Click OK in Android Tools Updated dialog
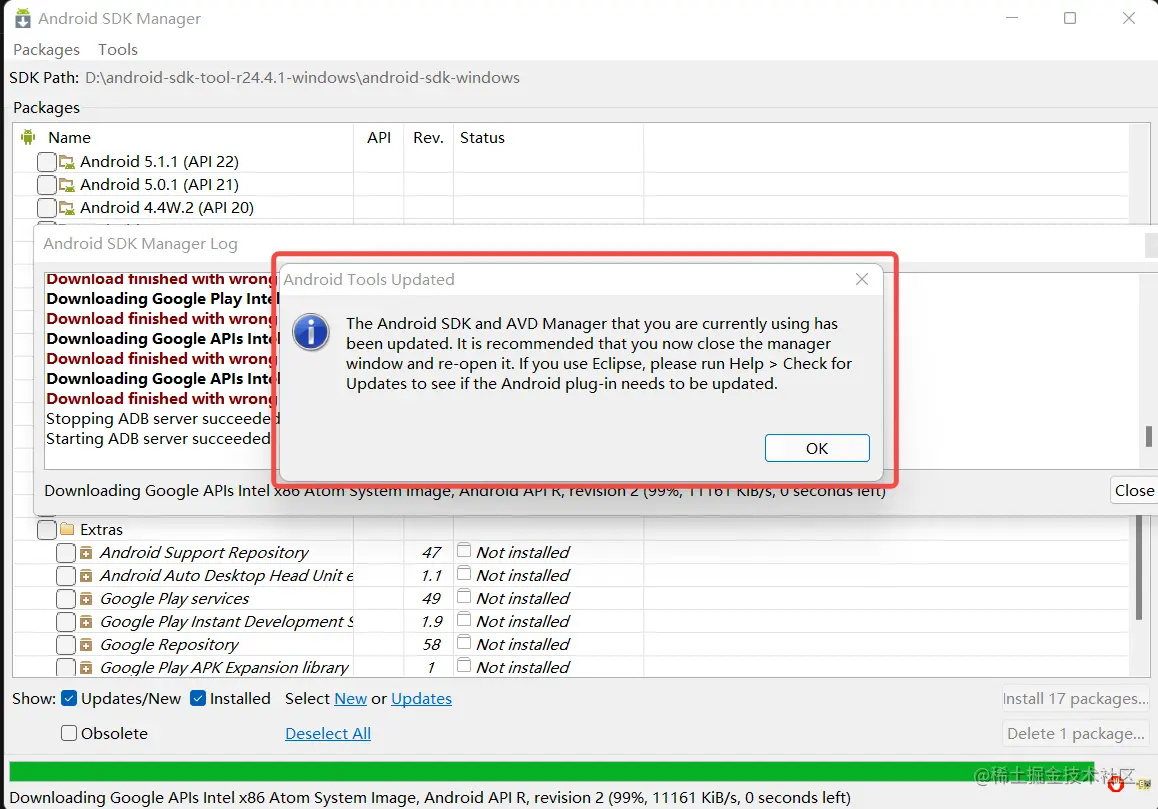The height and width of the screenshot is (809, 1158). click(x=817, y=448)
